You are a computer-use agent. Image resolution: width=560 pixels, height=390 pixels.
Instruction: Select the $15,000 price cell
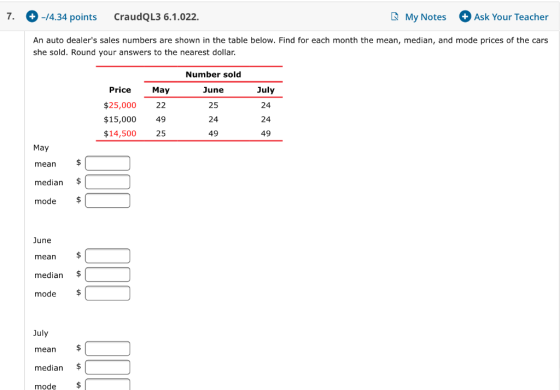(120, 119)
